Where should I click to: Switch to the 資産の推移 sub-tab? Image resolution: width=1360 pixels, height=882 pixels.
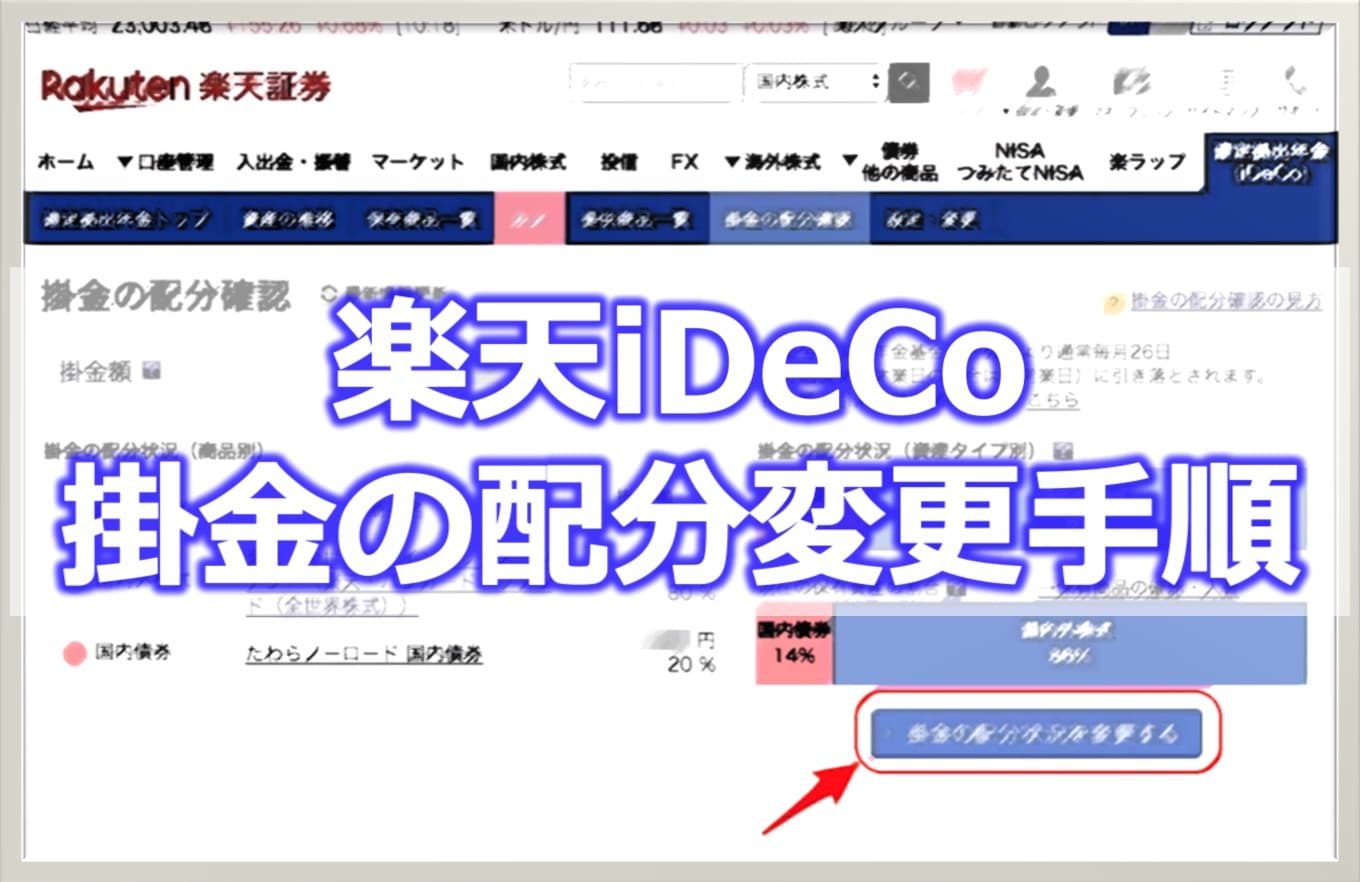click(x=287, y=221)
